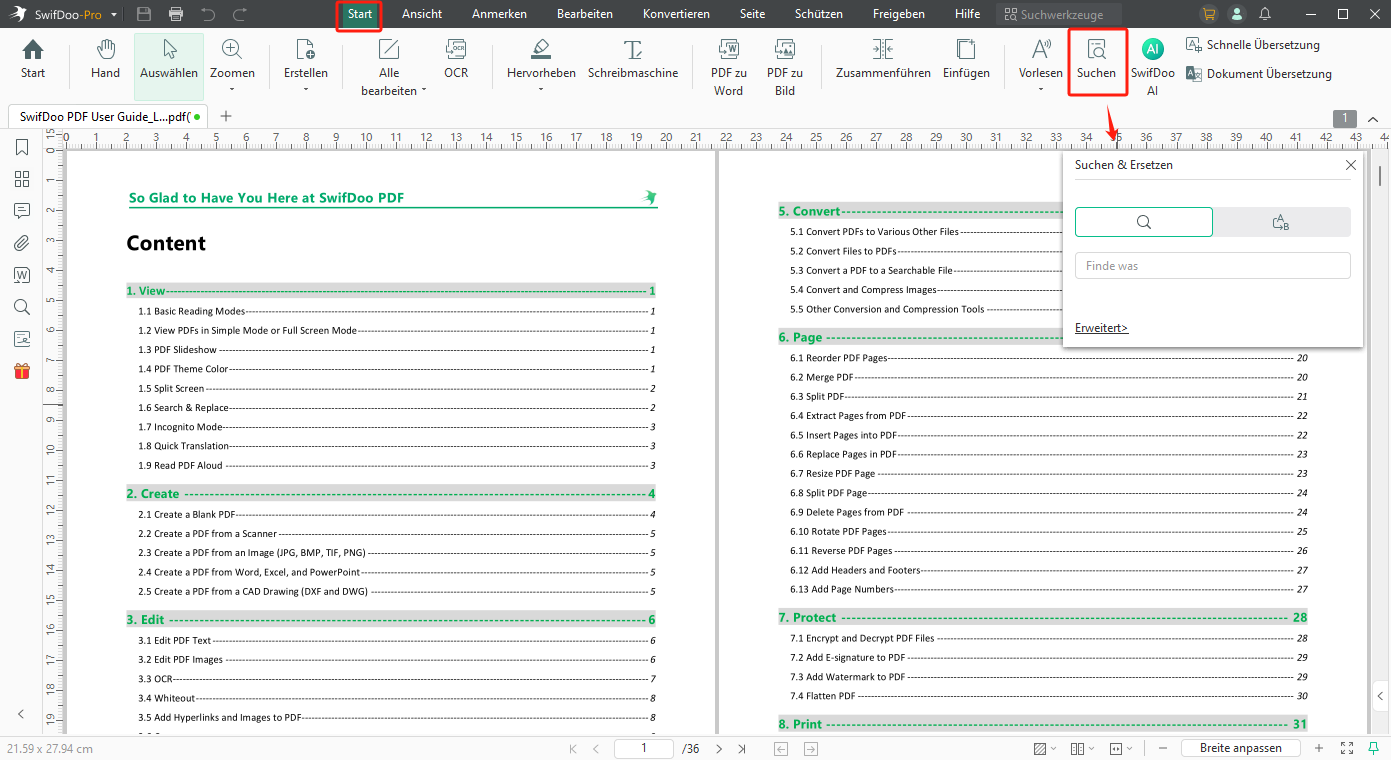1391x760 pixels.
Task: Expand the Hervorheben dropdown arrow
Action: 541,90
